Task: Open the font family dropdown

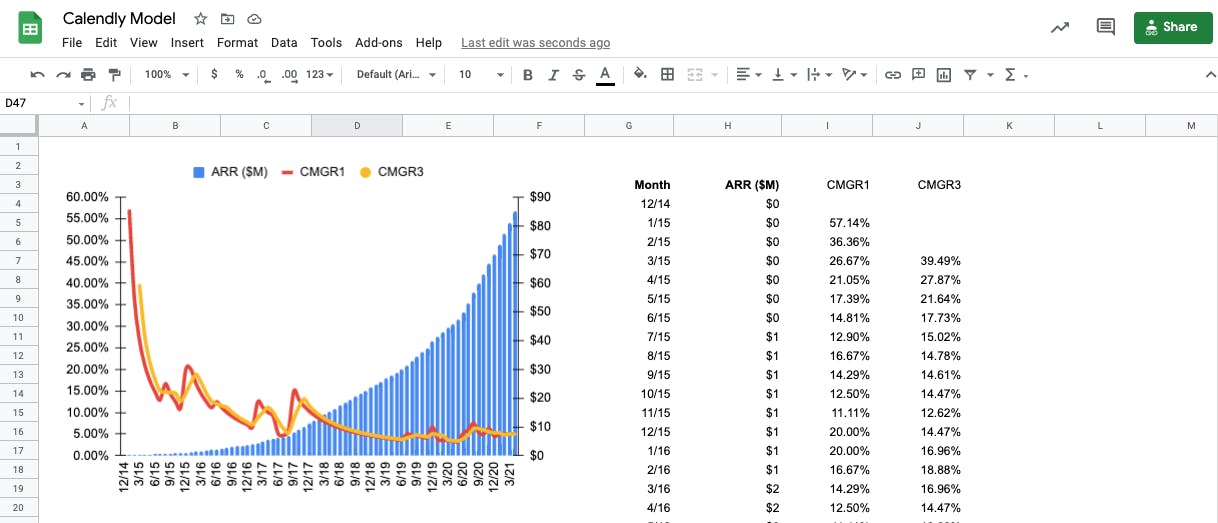Action: click(396, 74)
